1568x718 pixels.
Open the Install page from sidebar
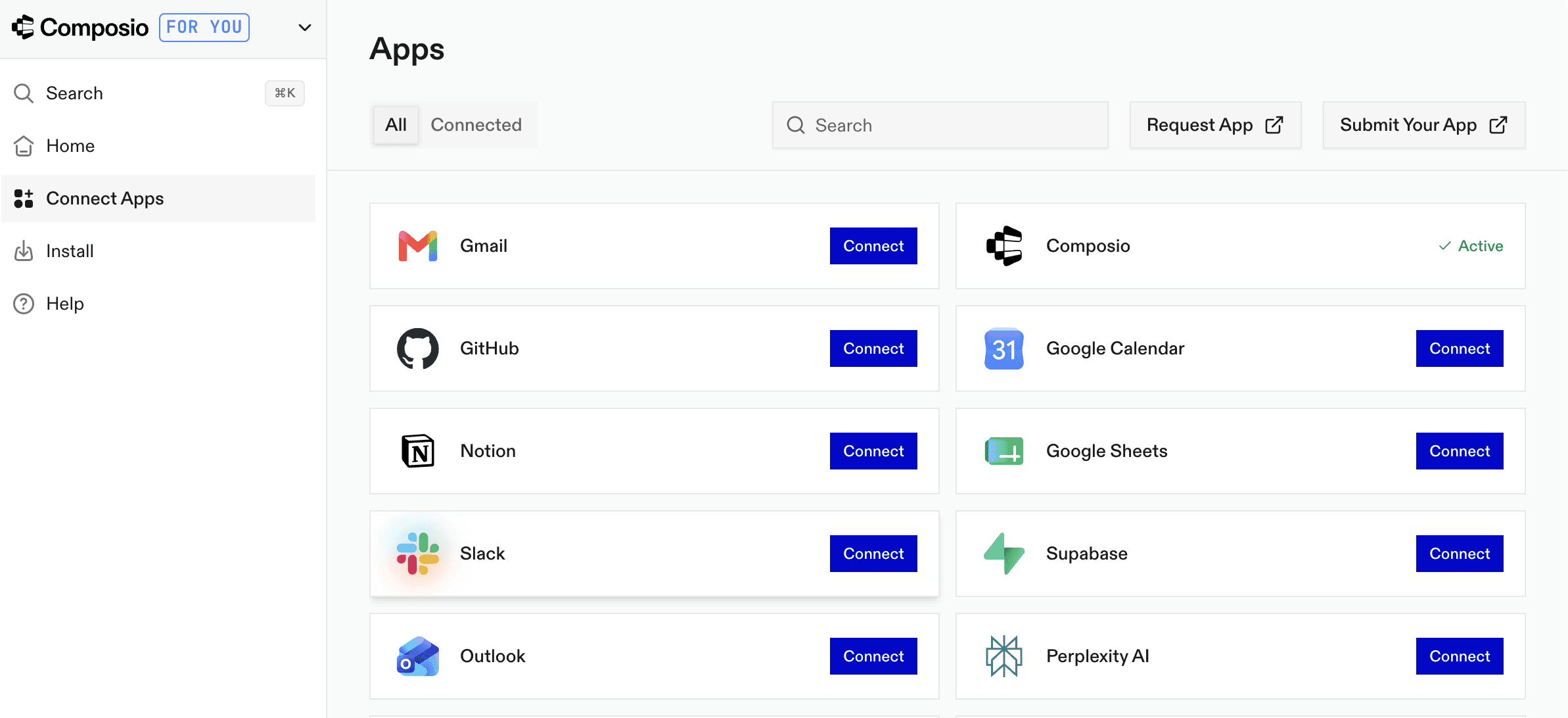pyautogui.click(x=158, y=251)
